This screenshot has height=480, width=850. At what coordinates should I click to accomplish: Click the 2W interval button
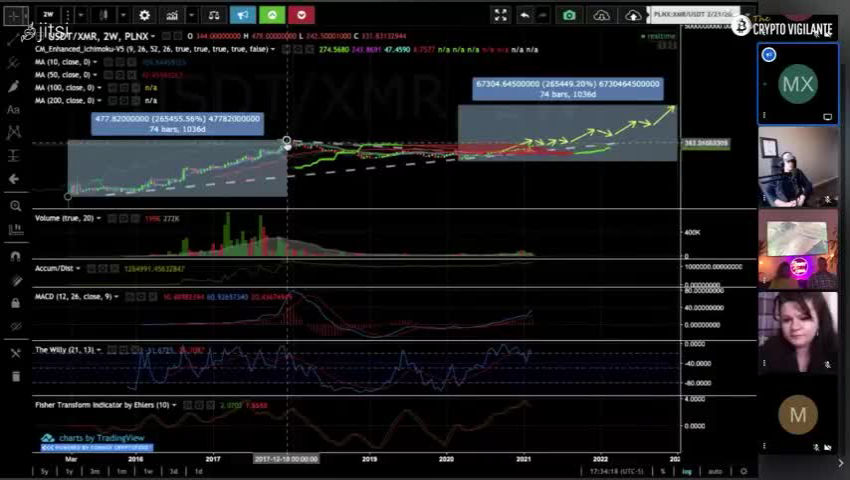(x=48, y=15)
